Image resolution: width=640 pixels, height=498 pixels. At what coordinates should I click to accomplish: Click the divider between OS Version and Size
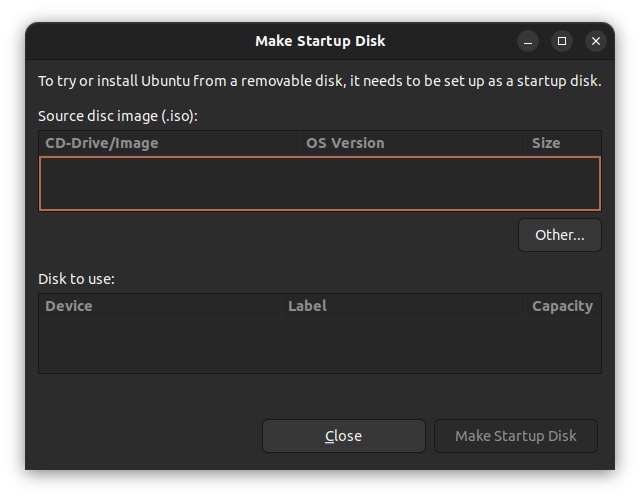pos(526,143)
